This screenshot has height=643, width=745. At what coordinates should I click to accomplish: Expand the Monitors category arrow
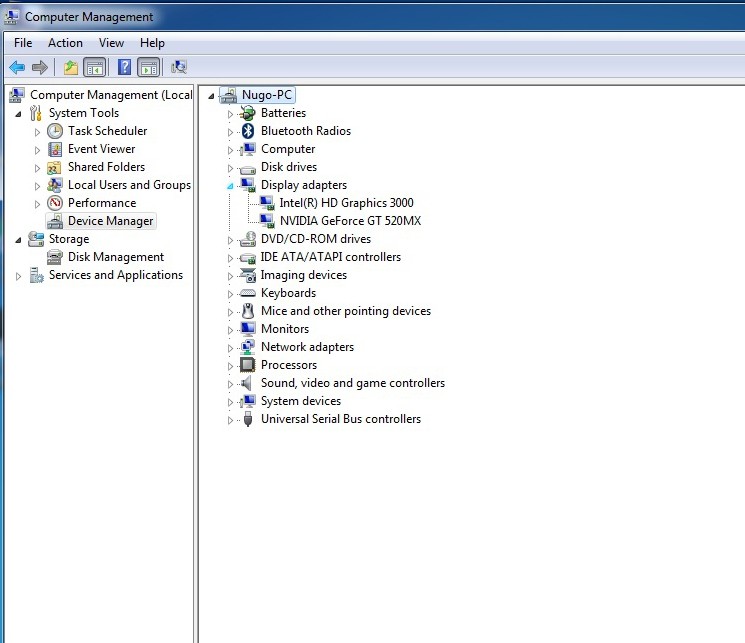tap(230, 330)
